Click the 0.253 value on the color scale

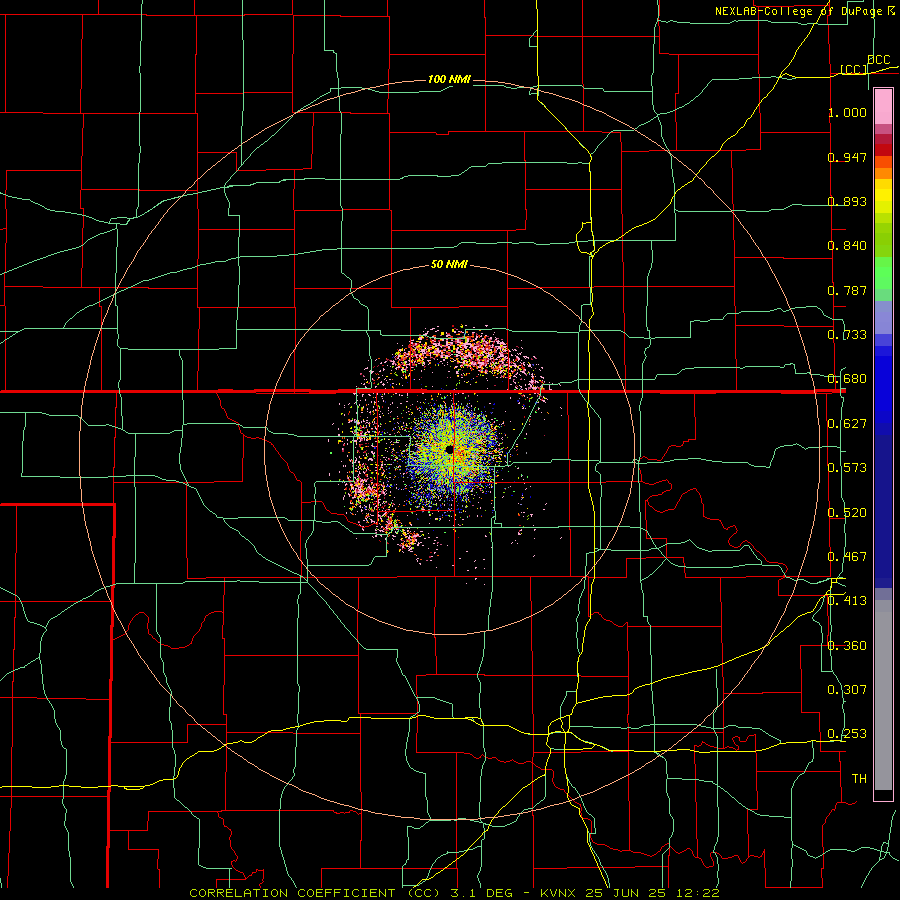tap(847, 734)
